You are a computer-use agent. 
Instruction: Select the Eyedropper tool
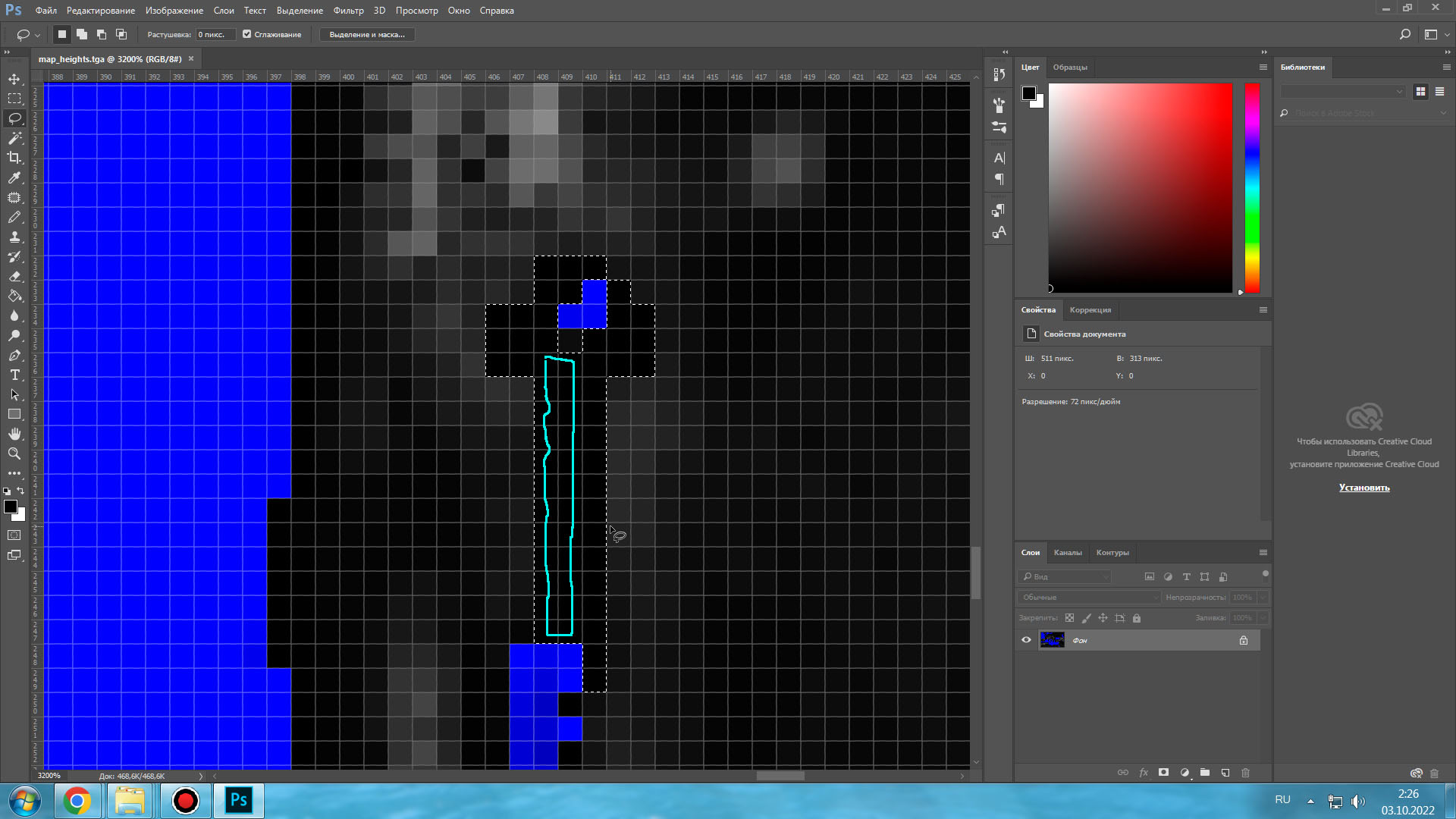(14, 177)
